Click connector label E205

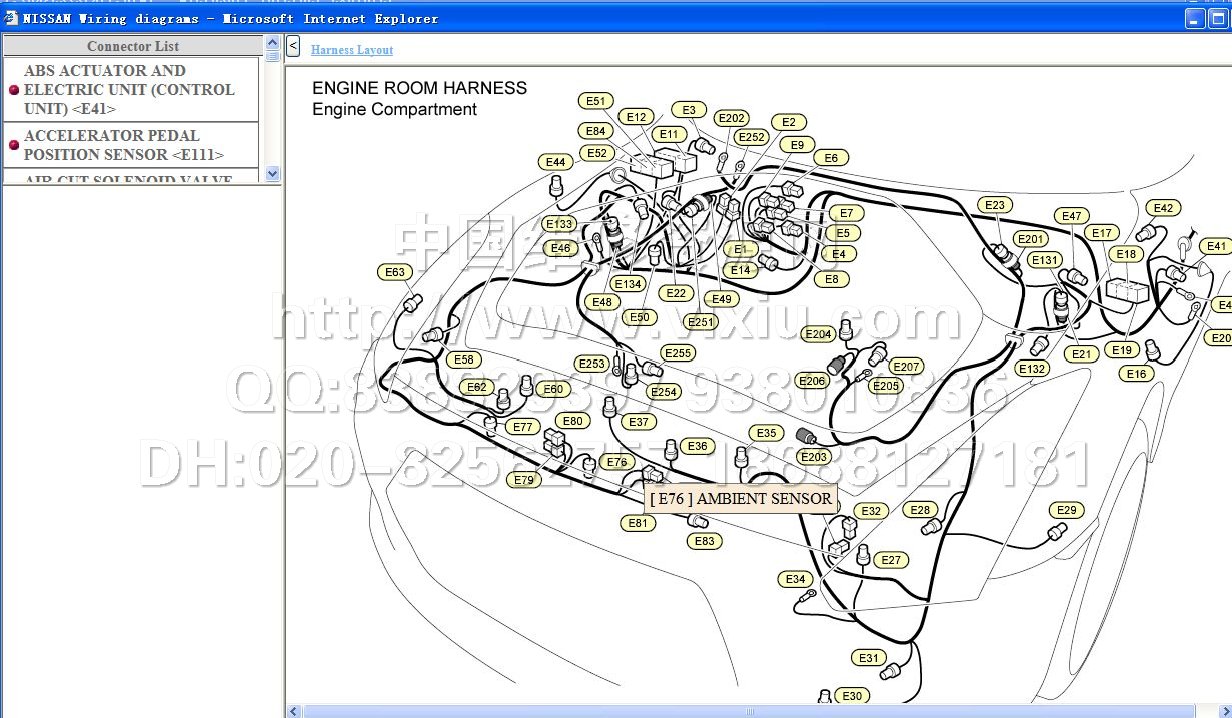click(x=886, y=386)
